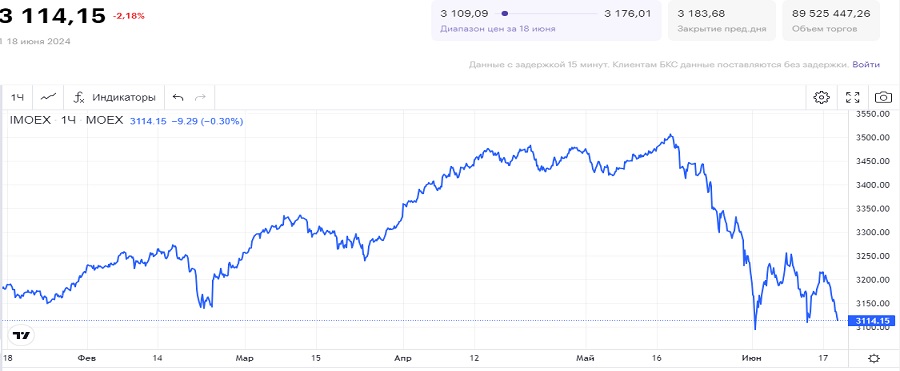The image size is (900, 371).
Task: Toggle fullscreen chart mode
Action: click(853, 98)
